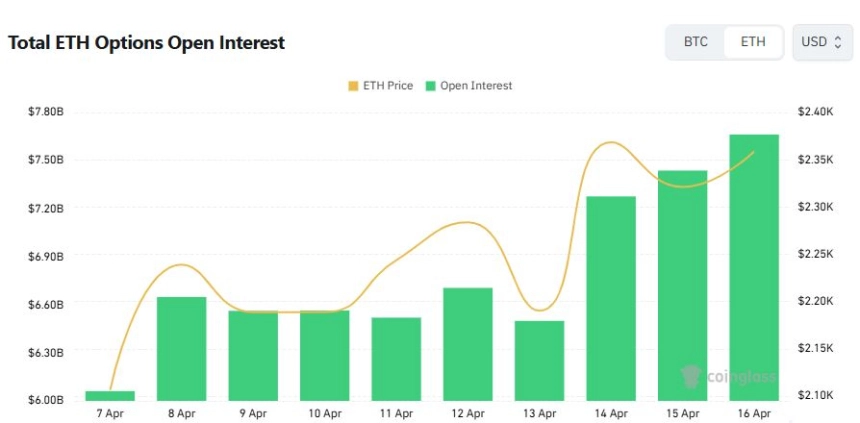Toggle the Open Interest legend entry
Viewport: 860px width, 423px height.
(469, 86)
